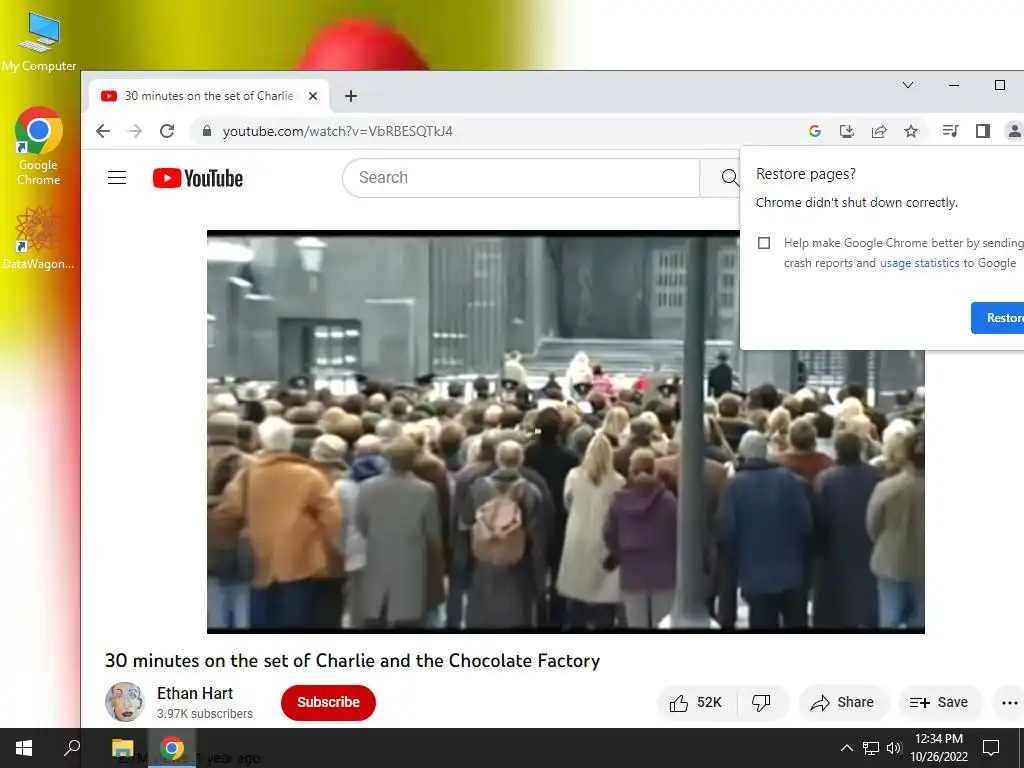Click Share button under video
The image size is (1024, 768).
click(x=842, y=703)
